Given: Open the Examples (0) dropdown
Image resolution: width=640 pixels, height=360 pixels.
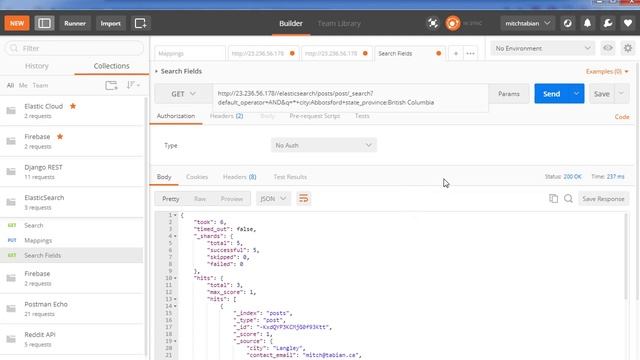Looking at the screenshot, I should tap(607, 71).
